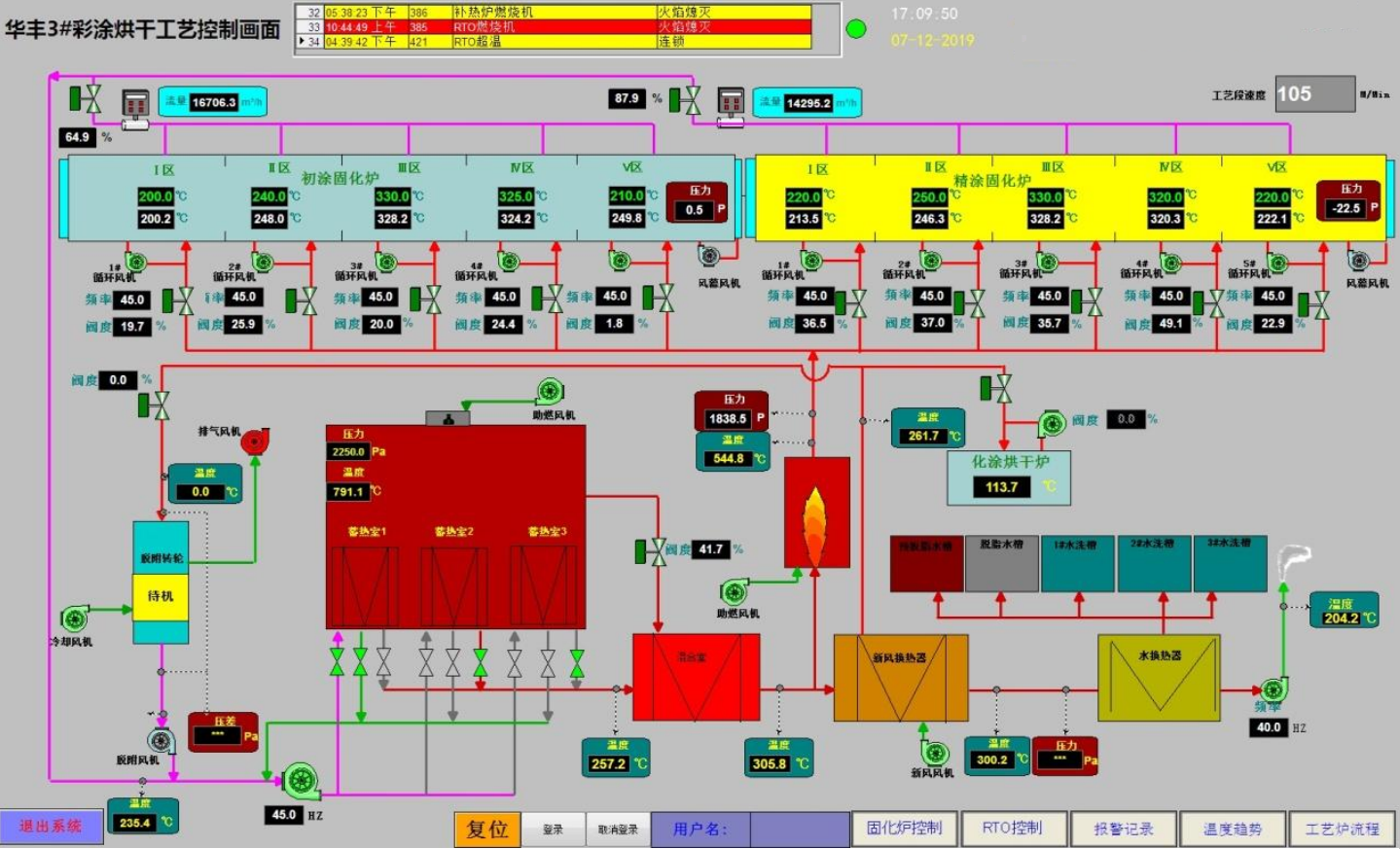The width and height of the screenshot is (1400, 849).
Task: Click the flow meter icon beside 16706.3 reading
Action: pyautogui.click(x=135, y=105)
